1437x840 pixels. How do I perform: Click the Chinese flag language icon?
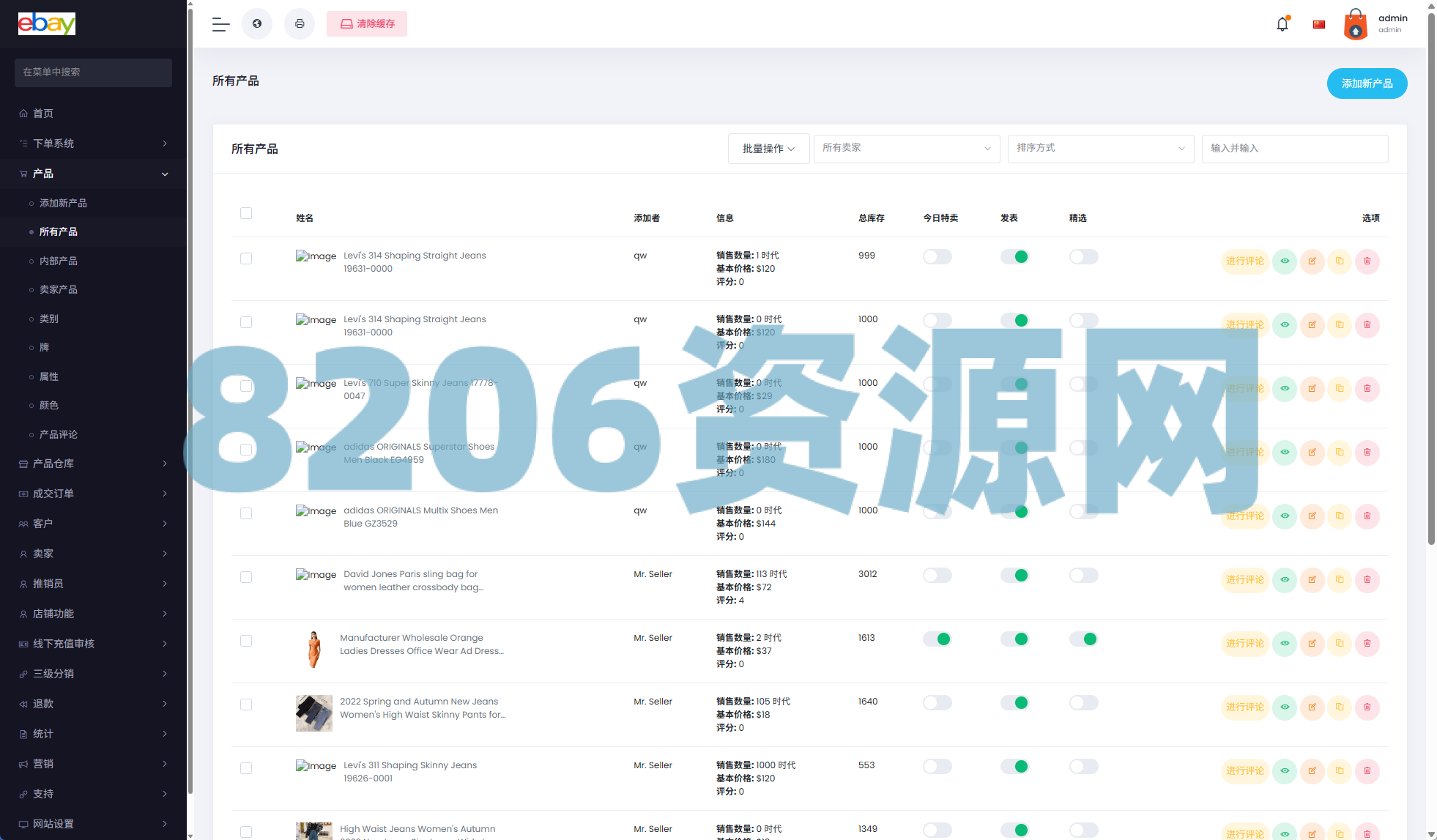tap(1319, 24)
